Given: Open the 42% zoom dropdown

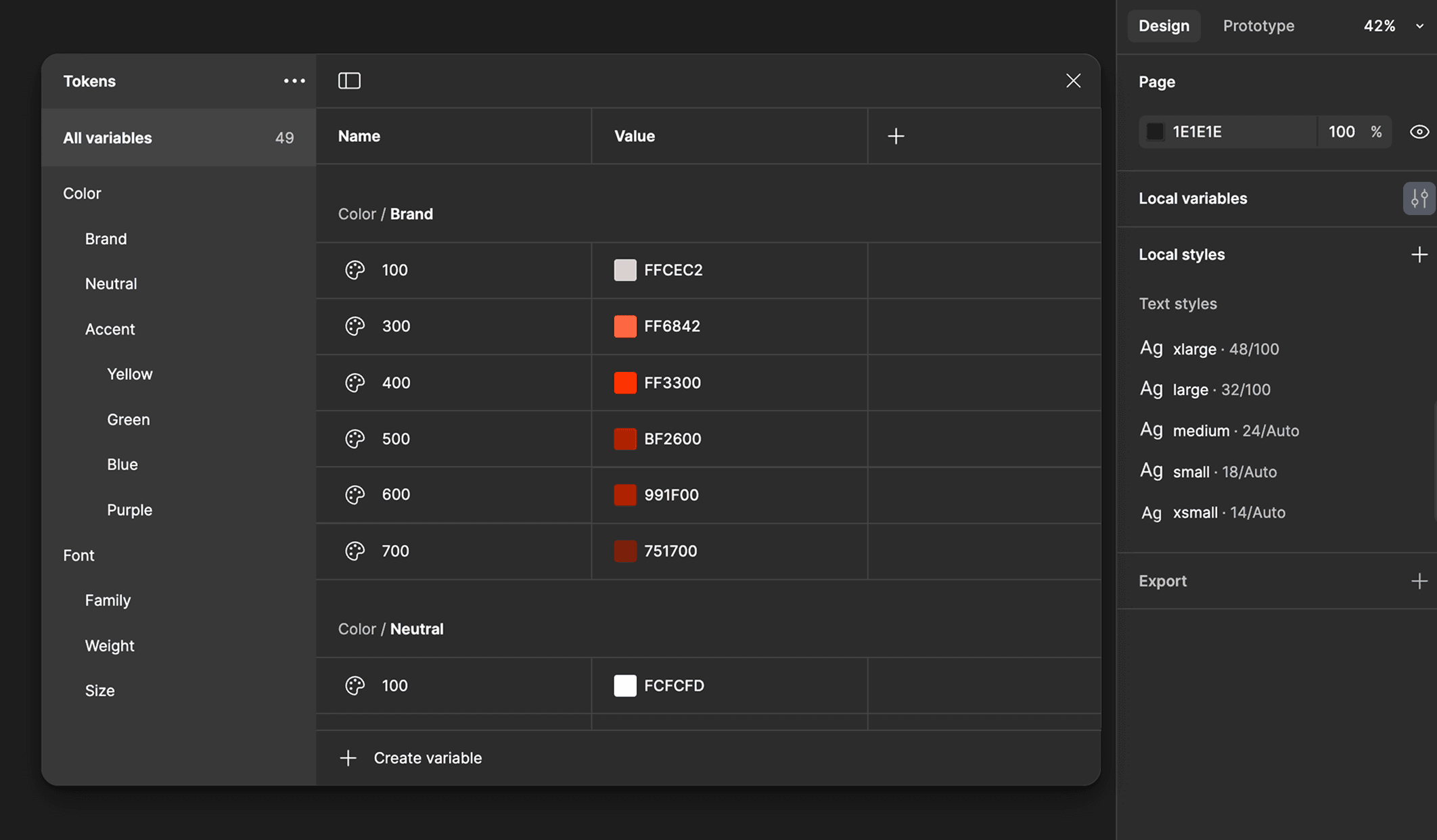Looking at the screenshot, I should (x=1419, y=26).
